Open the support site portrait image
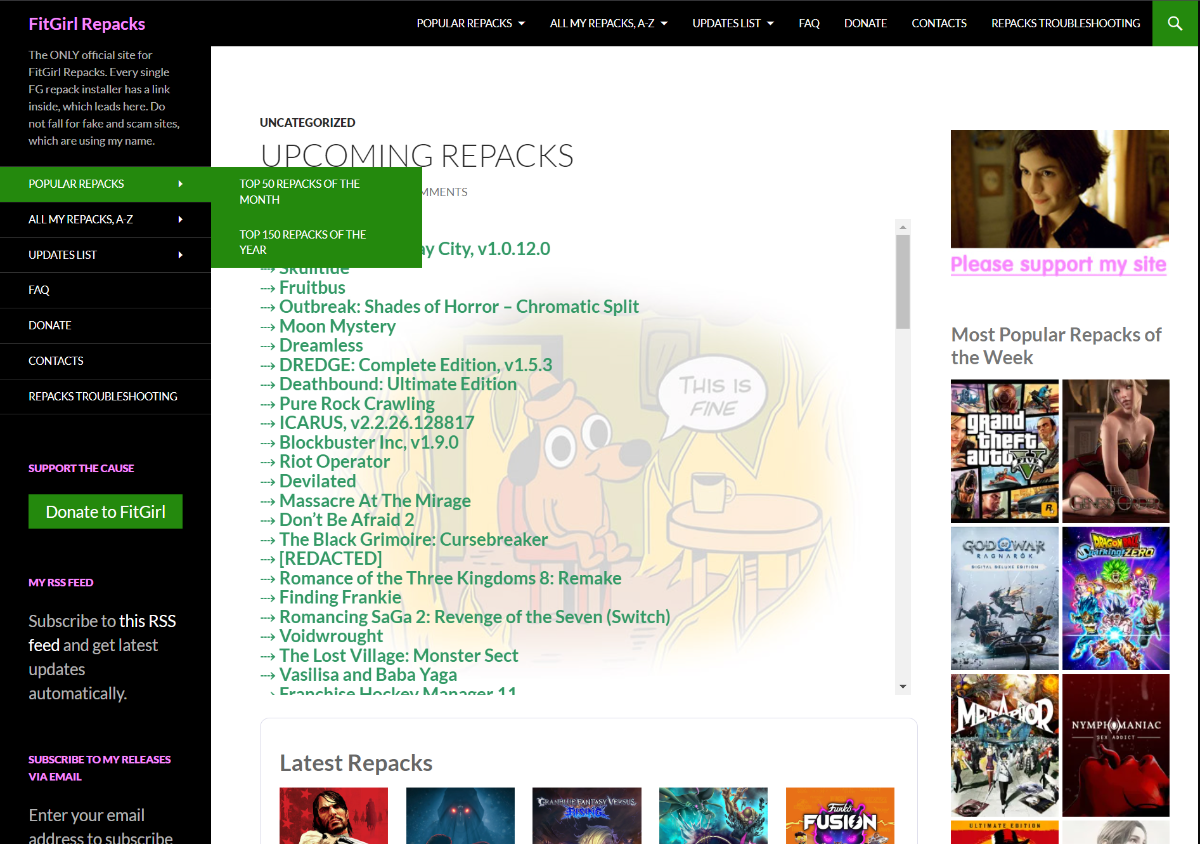 (1059, 189)
